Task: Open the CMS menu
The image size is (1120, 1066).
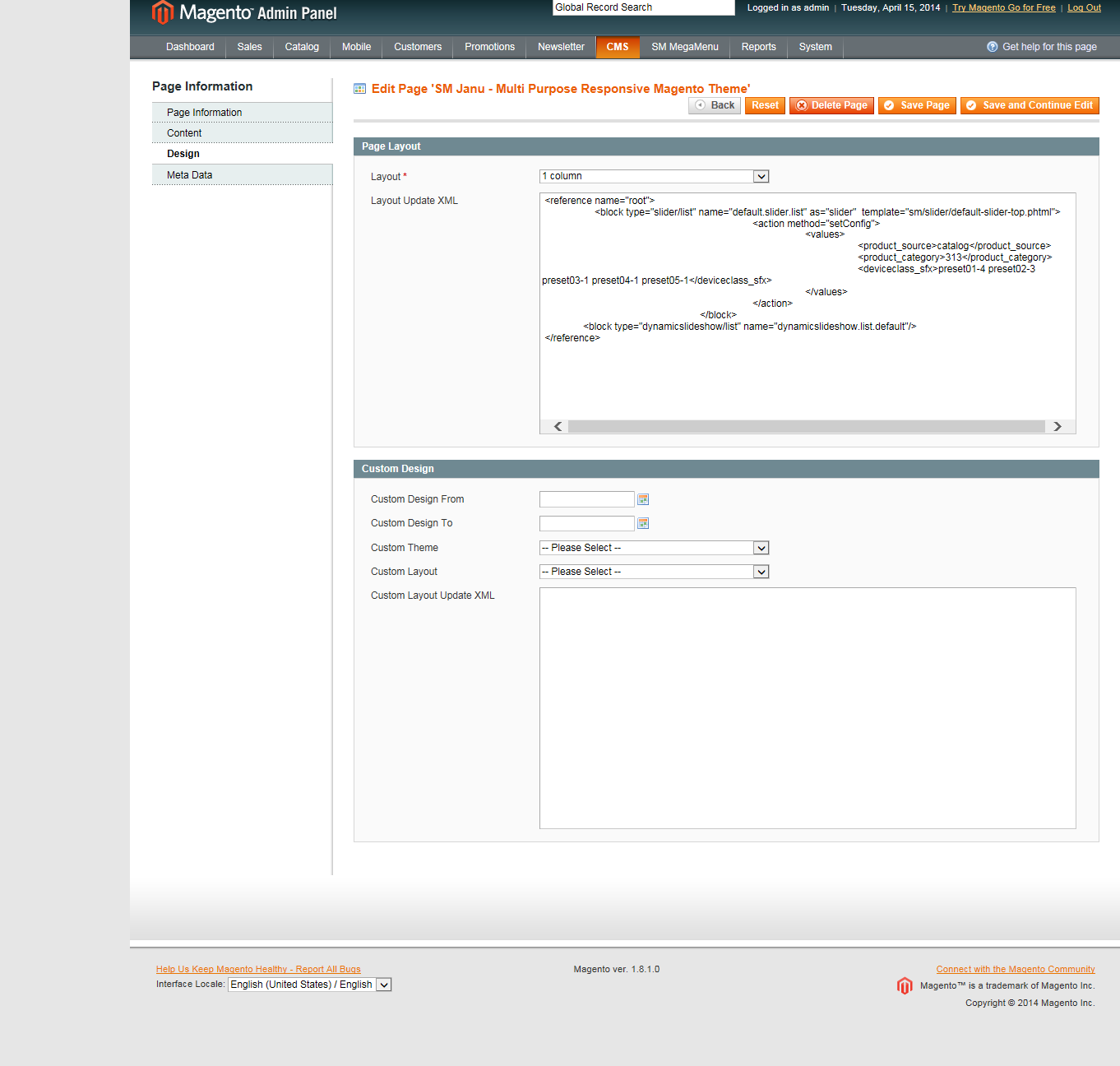Action: pyautogui.click(x=618, y=47)
